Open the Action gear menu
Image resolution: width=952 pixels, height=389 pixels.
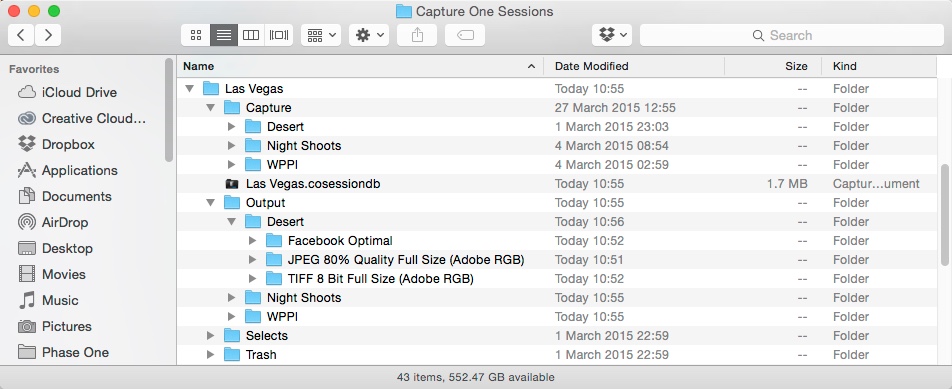[369, 35]
